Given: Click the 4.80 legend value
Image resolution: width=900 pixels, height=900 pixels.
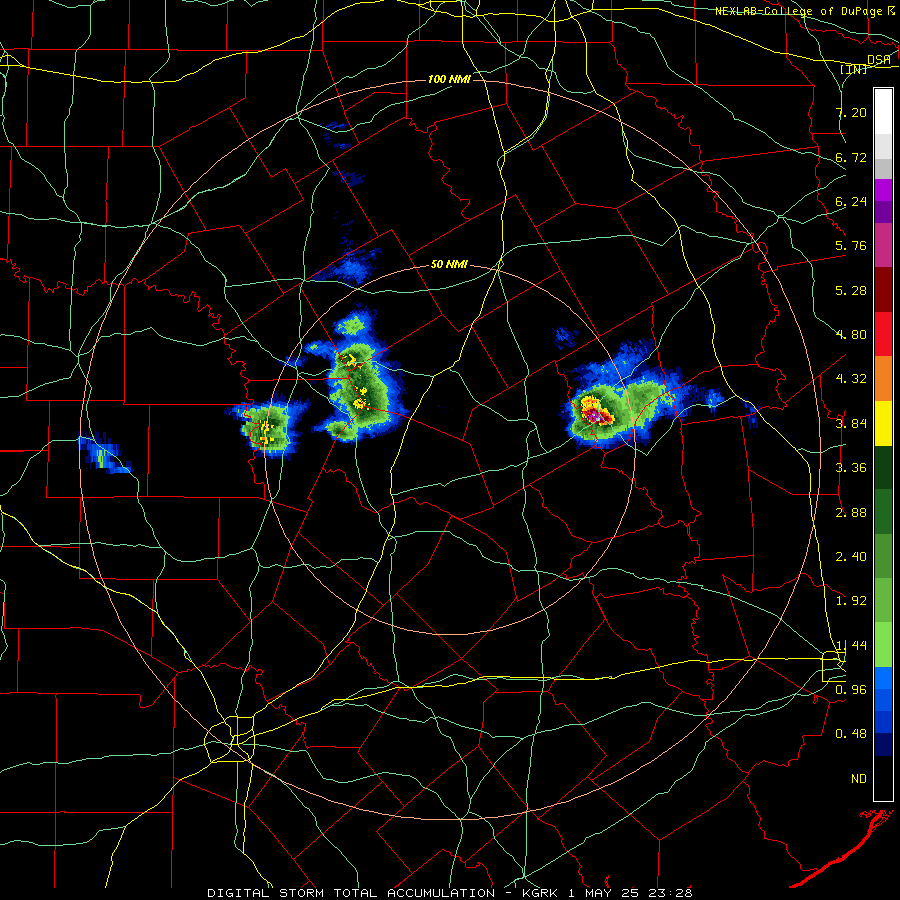Looking at the screenshot, I should coord(851,335).
